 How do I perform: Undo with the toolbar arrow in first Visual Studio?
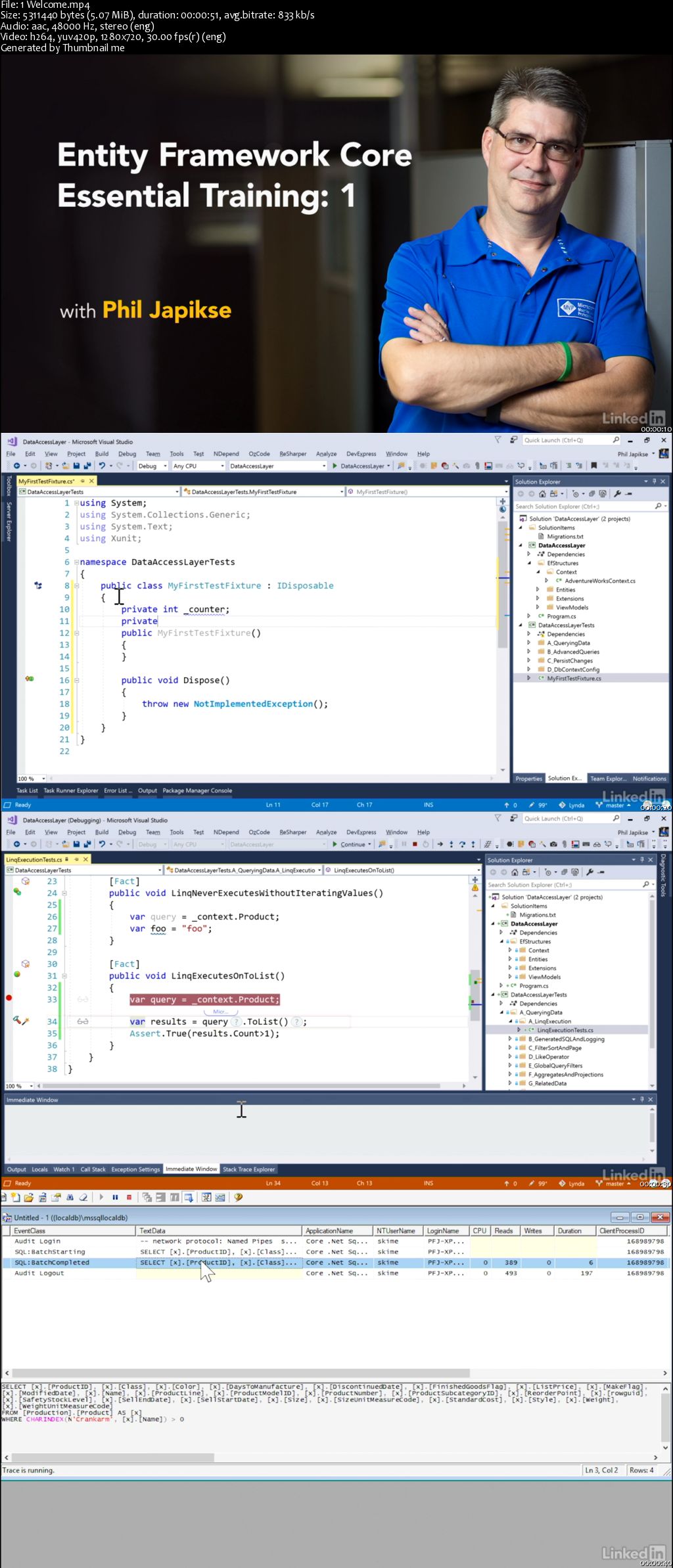point(102,466)
